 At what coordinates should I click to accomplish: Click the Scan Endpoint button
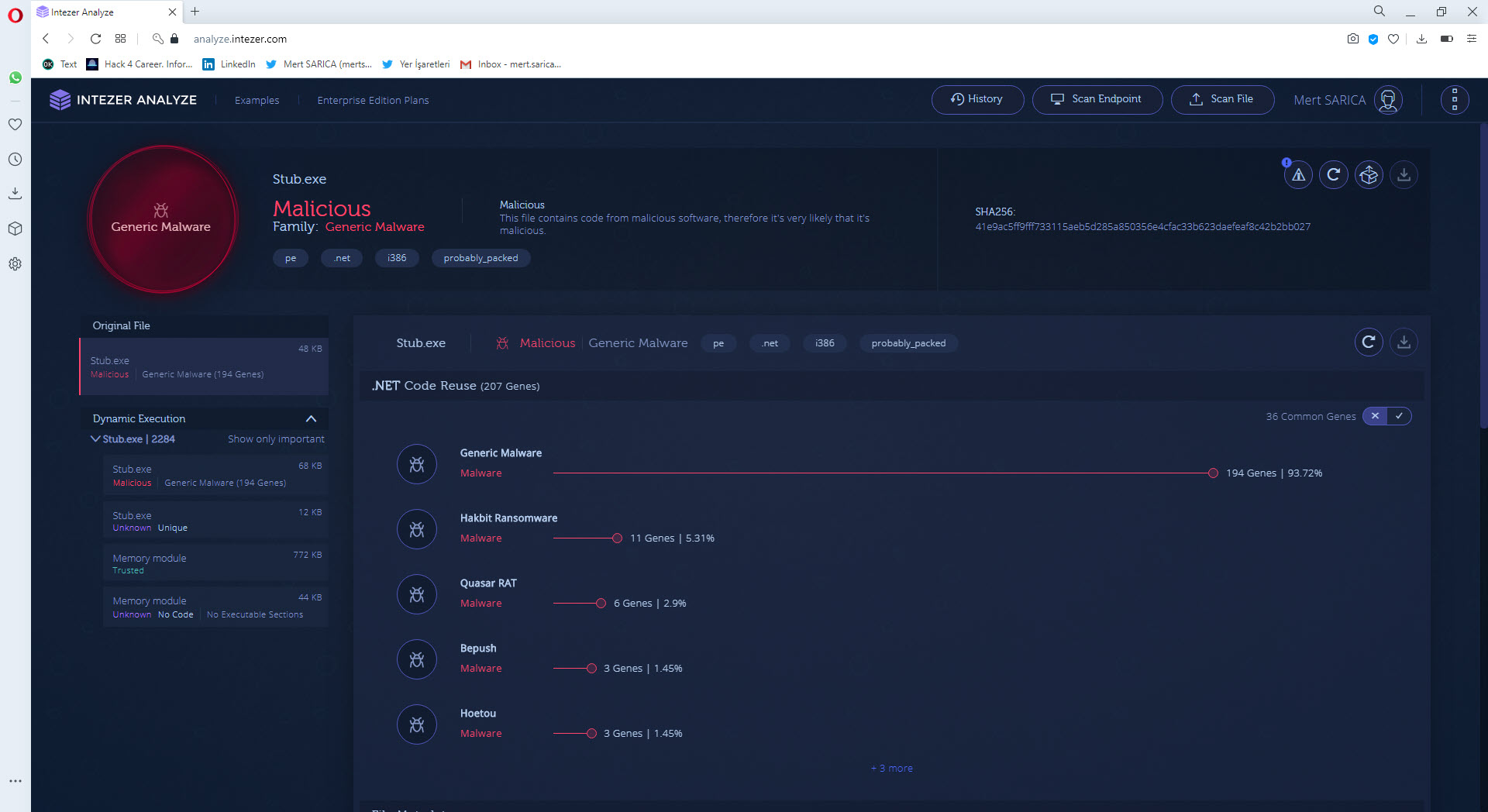1097,99
